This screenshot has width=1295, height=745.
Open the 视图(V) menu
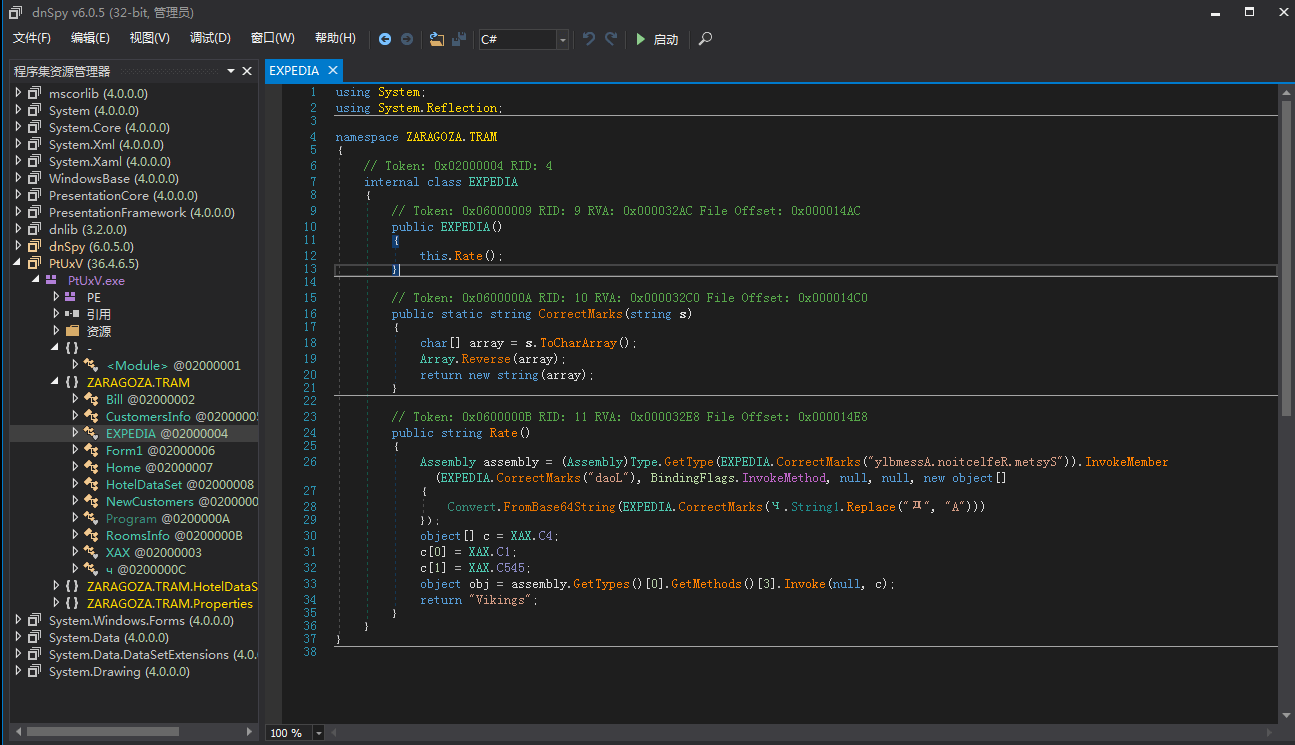click(x=149, y=38)
